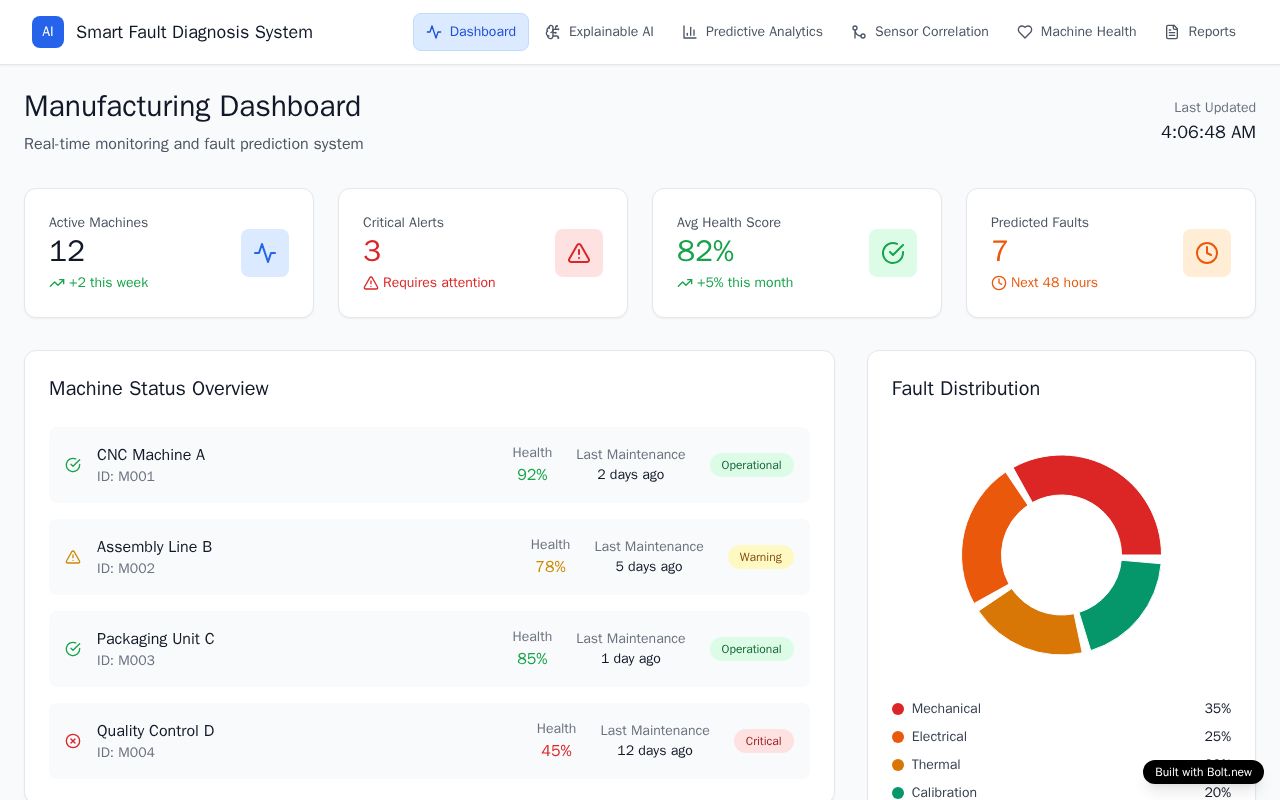
Task: Click the 4:06:48 AM last updated time
Action: click(1208, 132)
